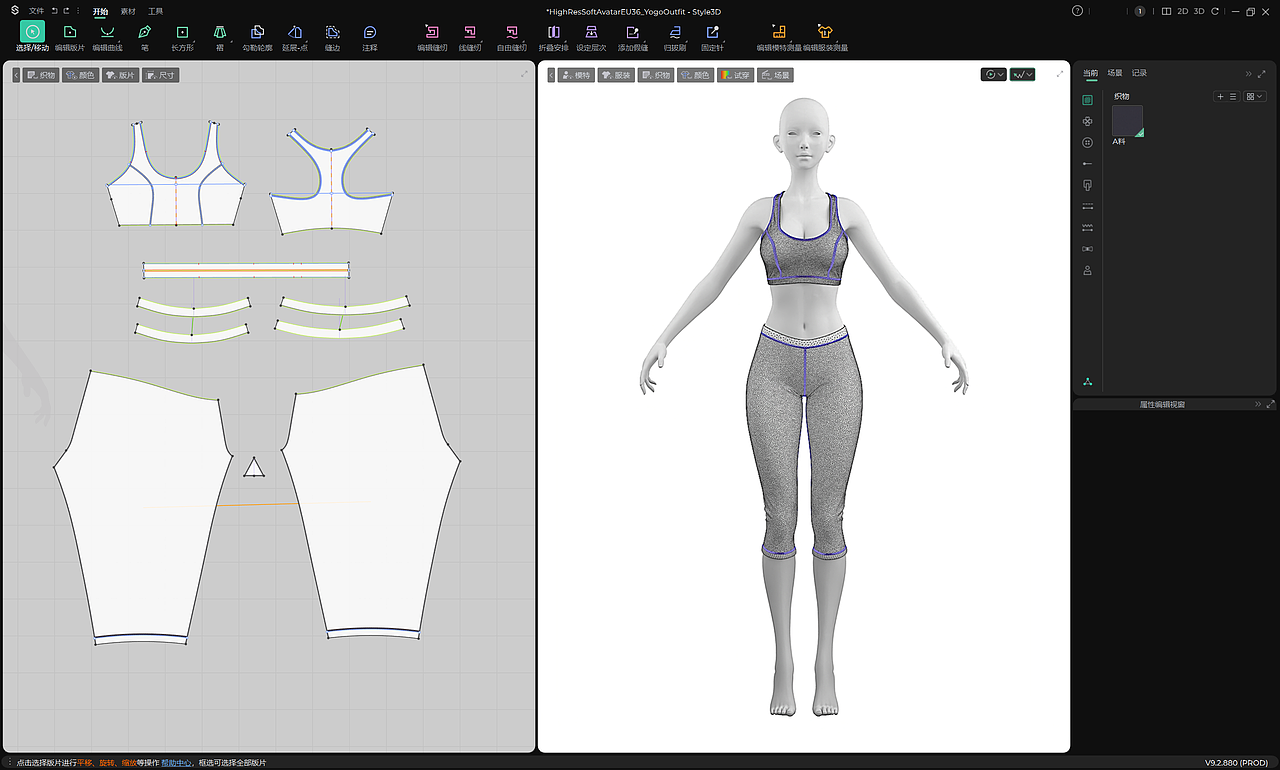The height and width of the screenshot is (770, 1280).
Task: Open the 记录 tab in the right panel
Action: coord(1139,73)
